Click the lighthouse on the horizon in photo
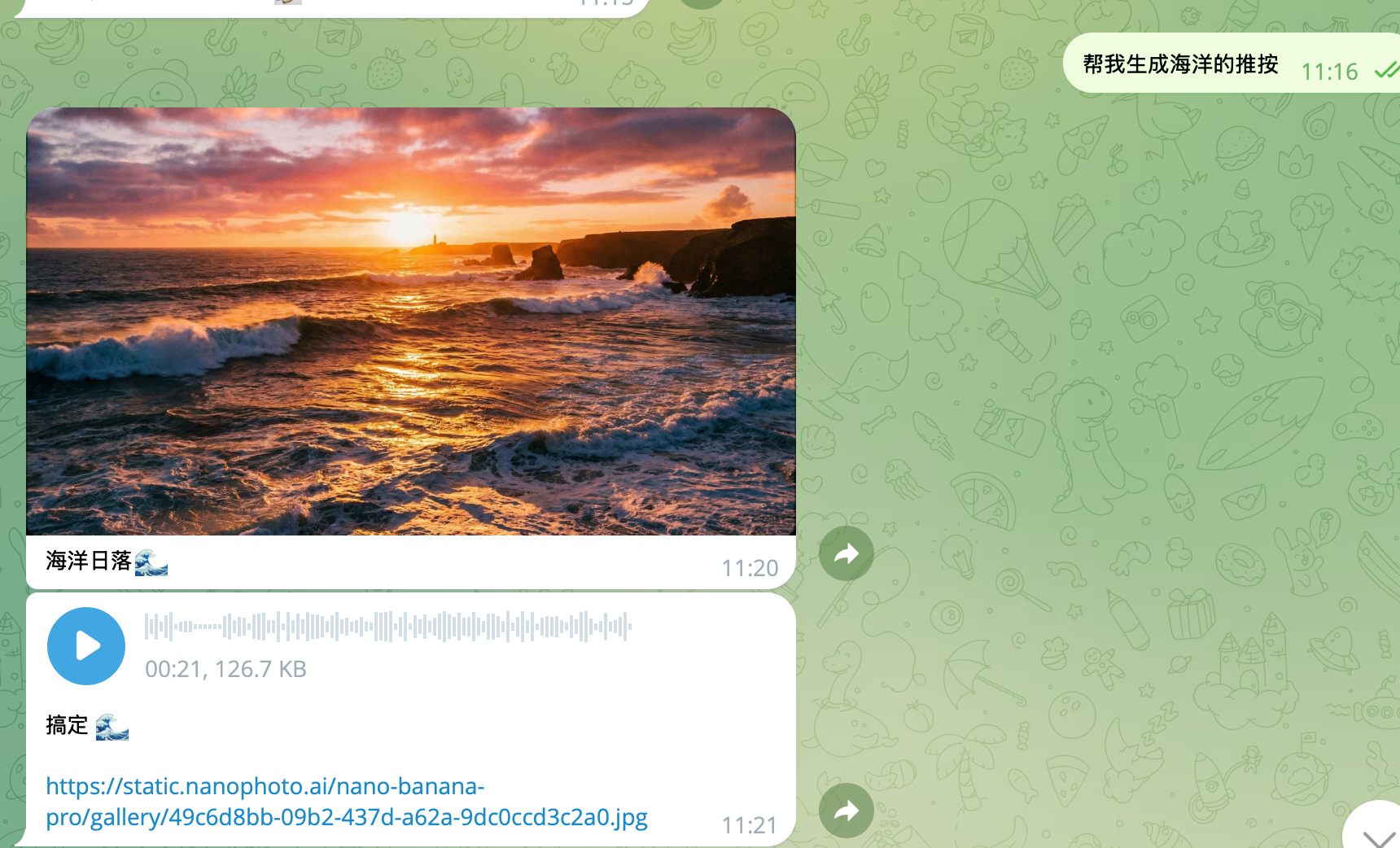Image resolution: width=1400 pixels, height=848 pixels. [435, 241]
